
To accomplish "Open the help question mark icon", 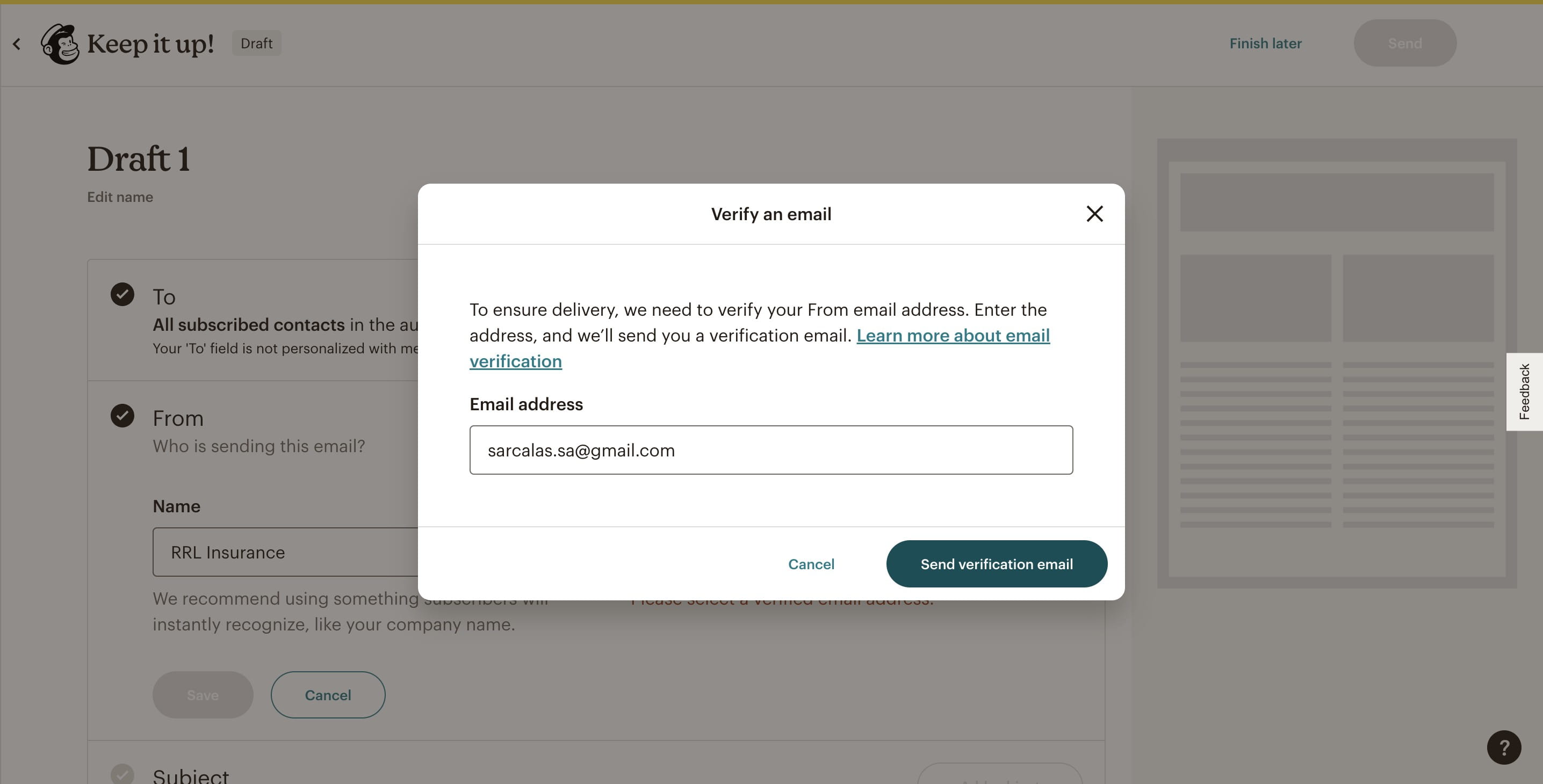I will click(1503, 747).
